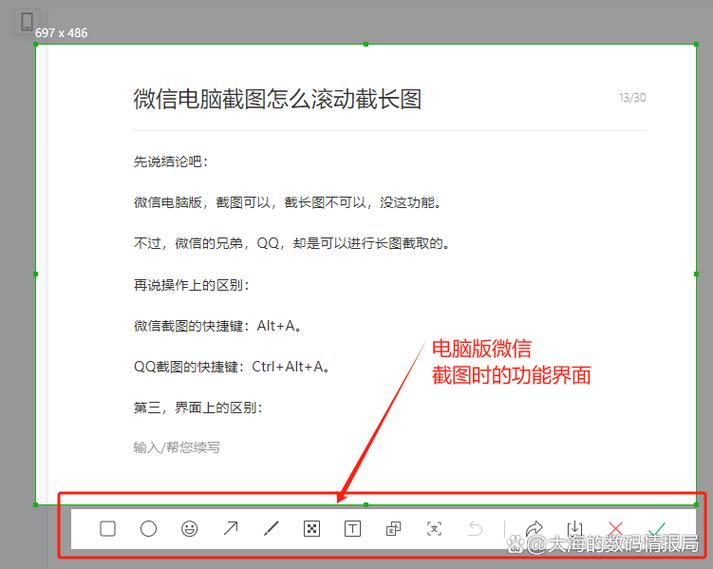Click the line 先说结论吧：
The image size is (713, 569).
pyautogui.click(x=171, y=161)
